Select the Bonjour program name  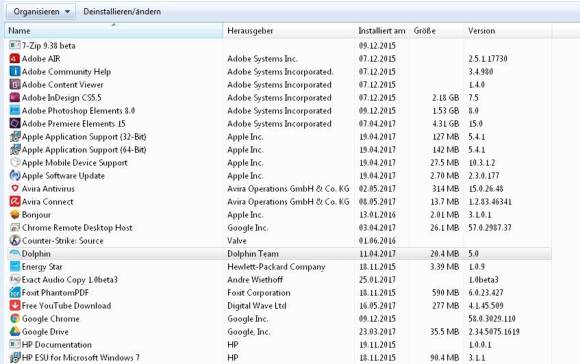click(36, 215)
